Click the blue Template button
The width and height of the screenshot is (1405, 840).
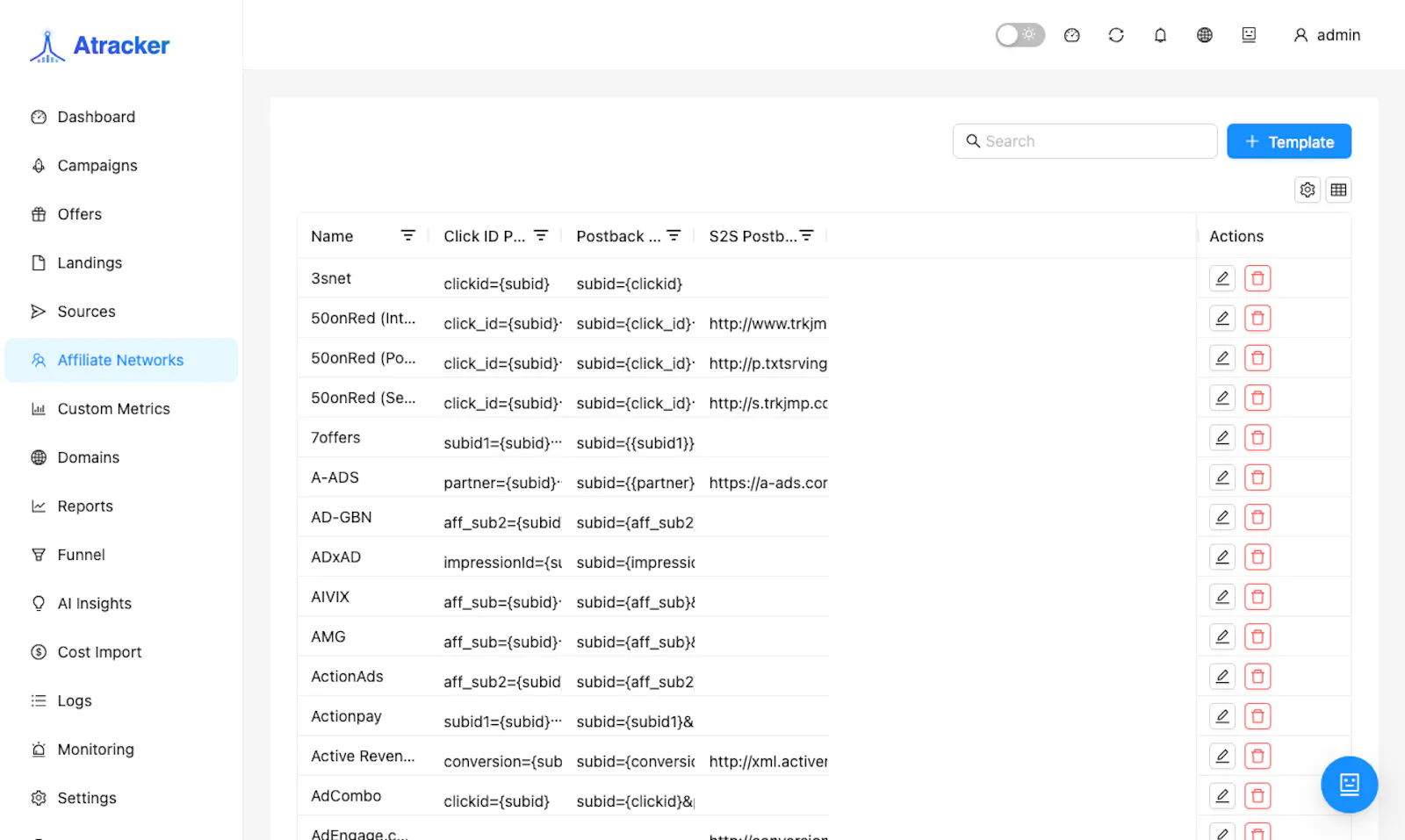(1288, 141)
